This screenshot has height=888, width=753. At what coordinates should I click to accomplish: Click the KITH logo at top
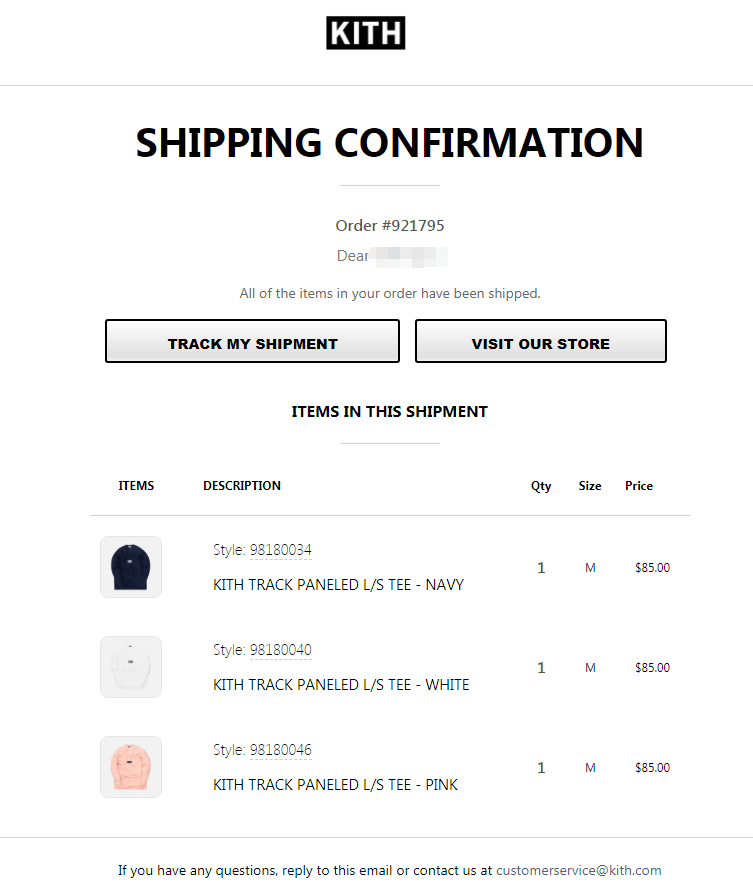(x=366, y=33)
